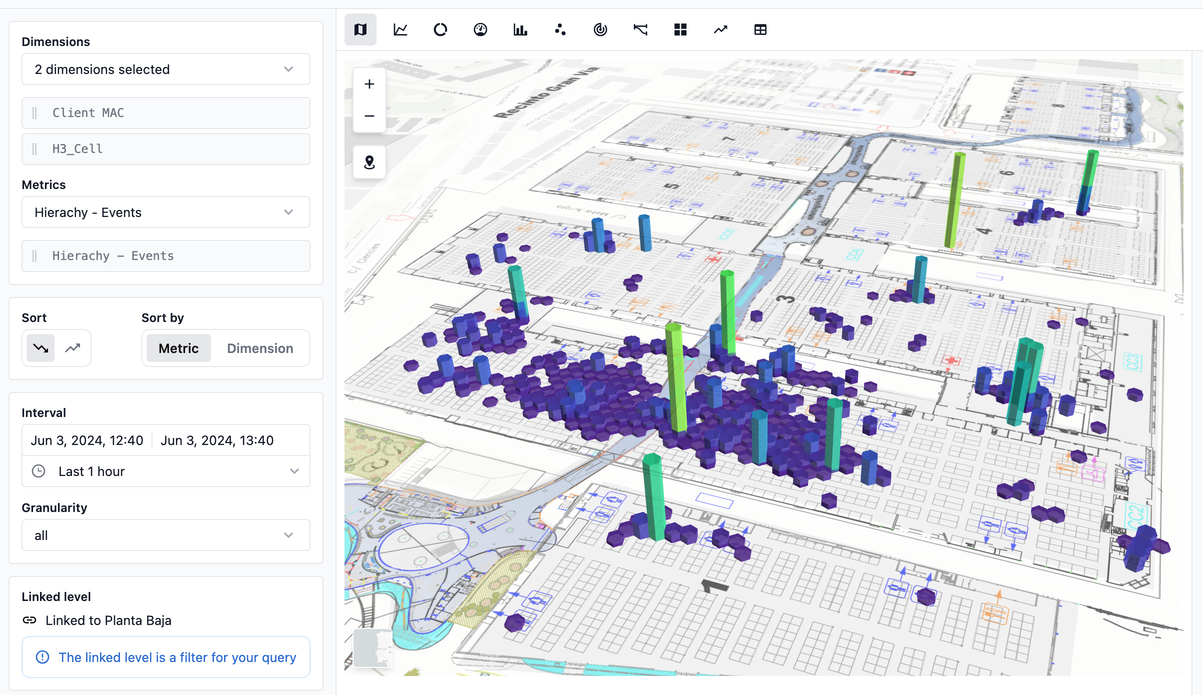This screenshot has width=1203, height=695.
Task: Open the Dimensions selection dropdown
Action: click(x=165, y=69)
